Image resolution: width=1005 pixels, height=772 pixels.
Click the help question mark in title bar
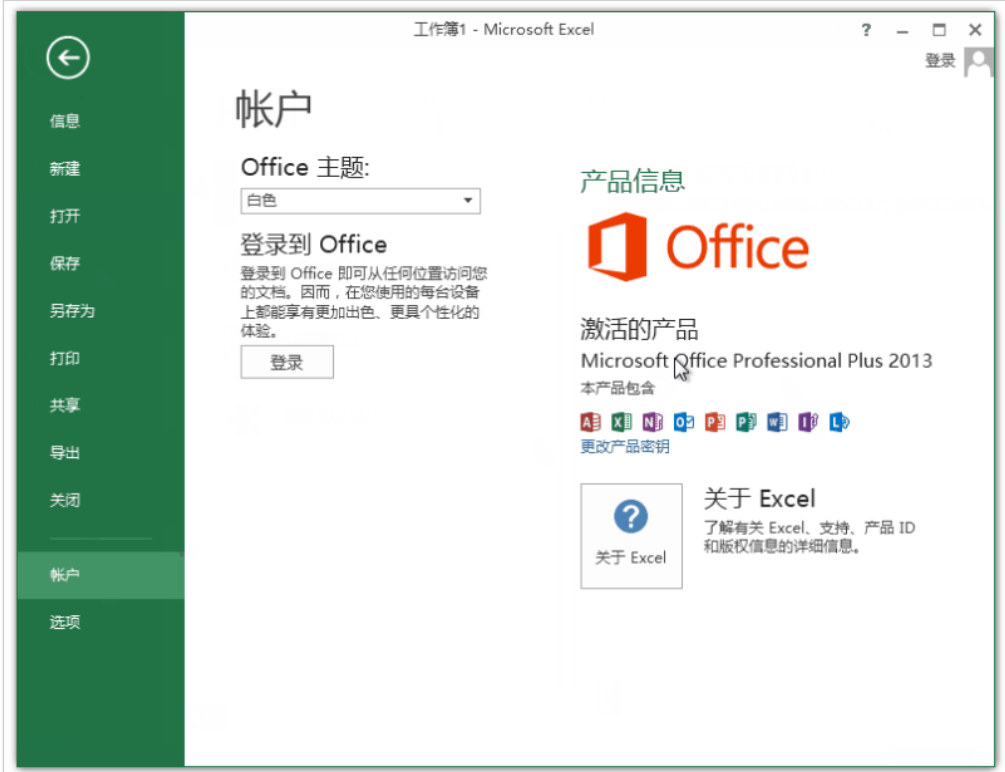click(x=867, y=30)
